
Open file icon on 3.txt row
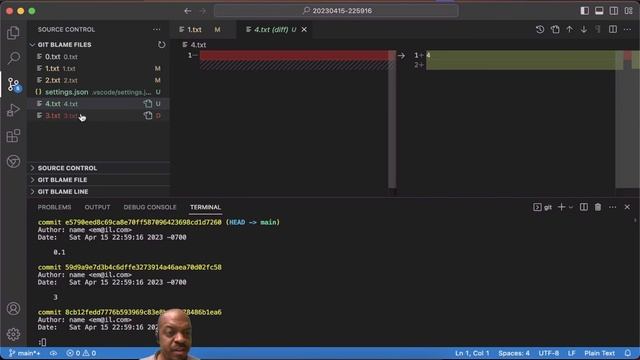(x=148, y=116)
